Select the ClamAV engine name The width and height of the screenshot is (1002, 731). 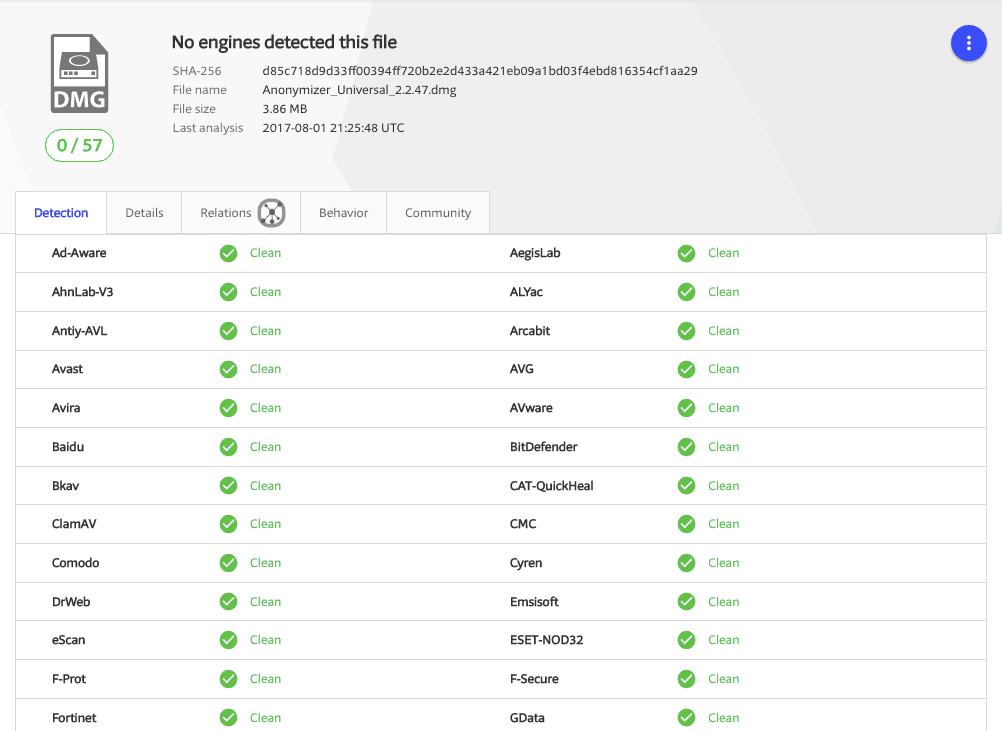[x=74, y=524]
